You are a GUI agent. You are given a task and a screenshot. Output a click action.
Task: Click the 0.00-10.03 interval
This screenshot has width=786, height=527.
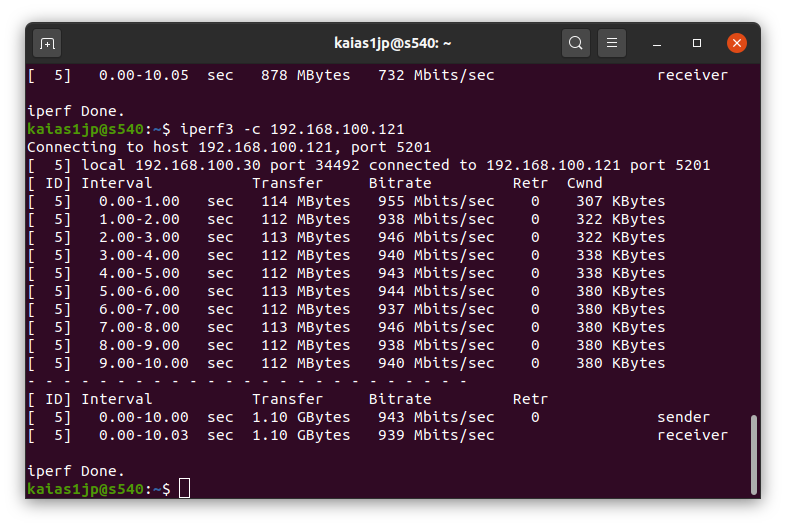(x=144, y=436)
